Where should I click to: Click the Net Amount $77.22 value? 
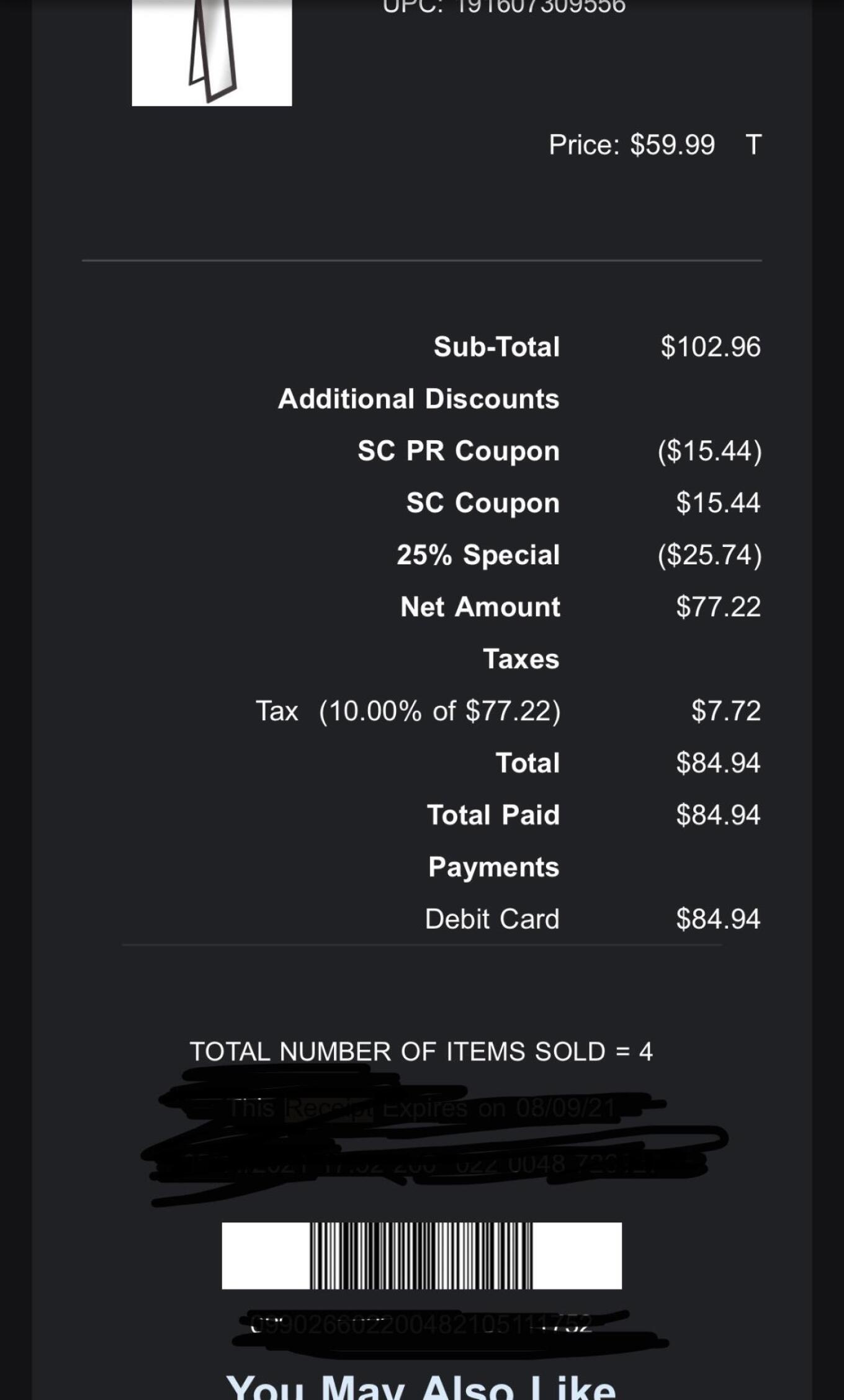[x=718, y=607]
